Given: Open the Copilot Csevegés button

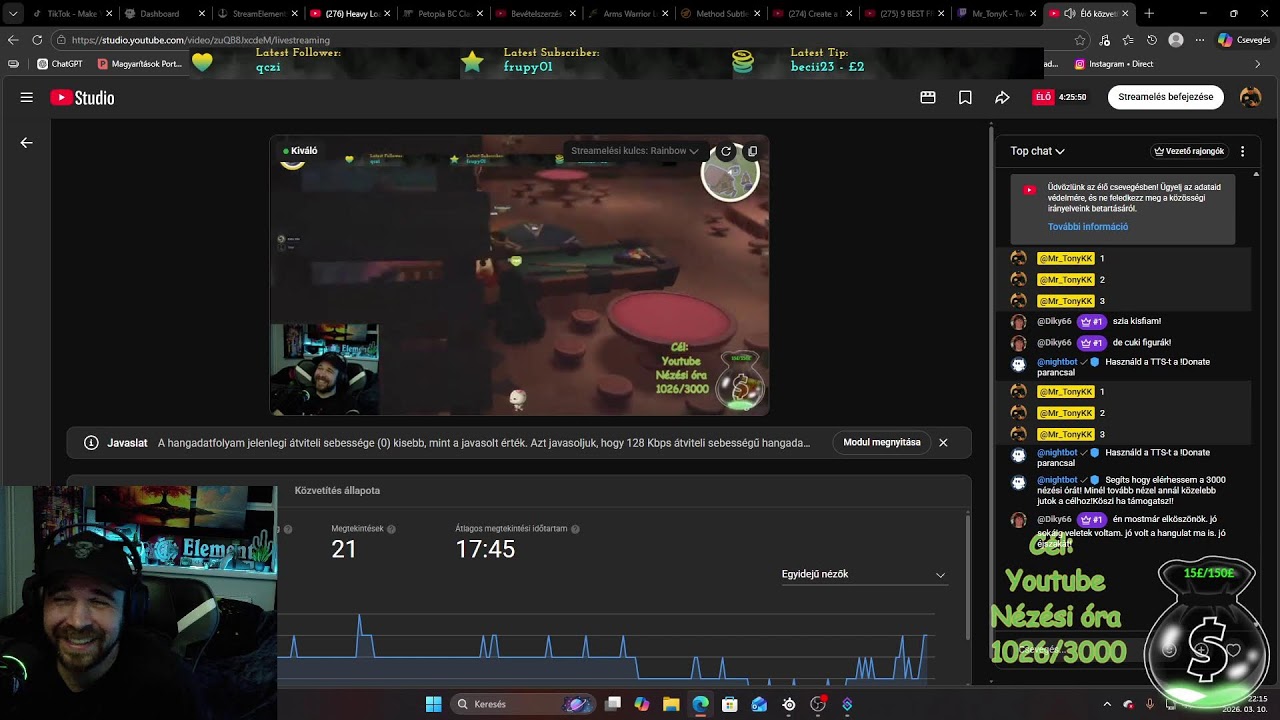Looking at the screenshot, I should [1244, 40].
